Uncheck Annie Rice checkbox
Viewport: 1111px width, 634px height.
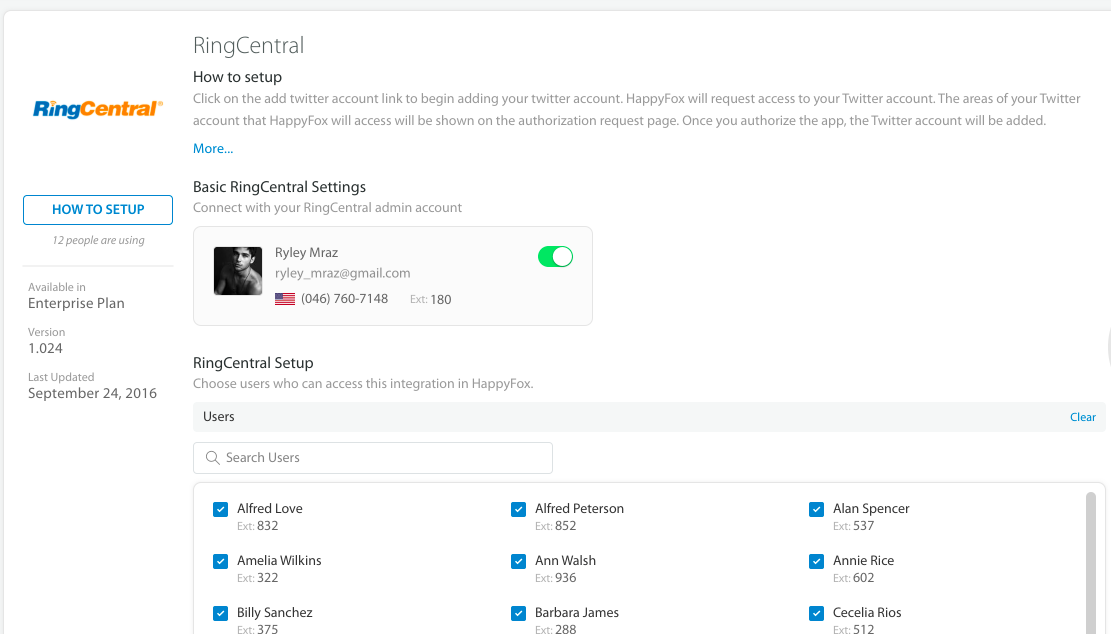tap(816, 561)
